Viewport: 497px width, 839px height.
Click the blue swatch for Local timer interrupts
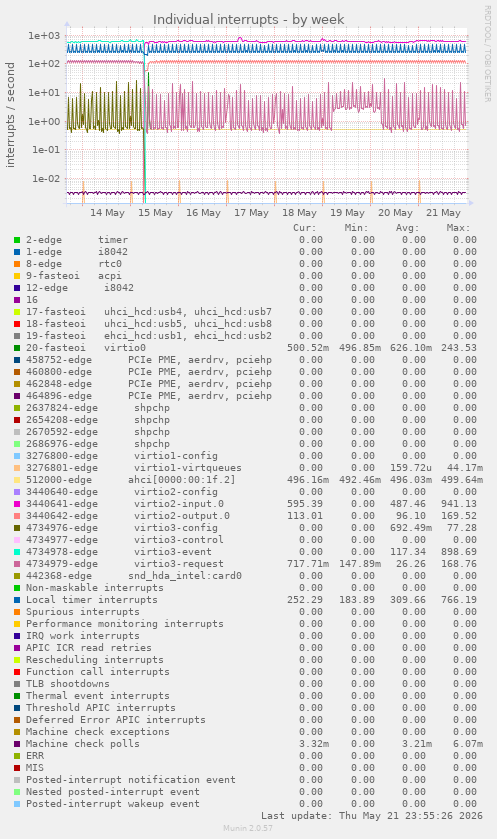pyautogui.click(x=17, y=600)
